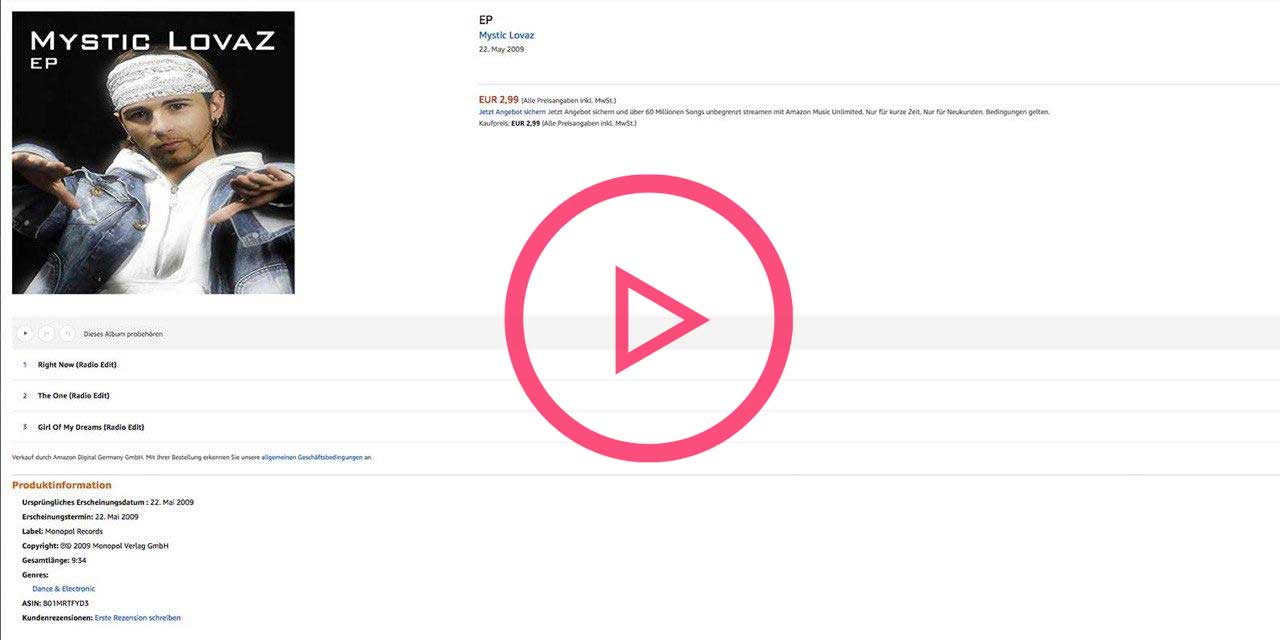Select track 'Girl Of My Dreams (Radio Edit)'
Image resolution: width=1280 pixels, height=640 pixels.
pos(91,427)
